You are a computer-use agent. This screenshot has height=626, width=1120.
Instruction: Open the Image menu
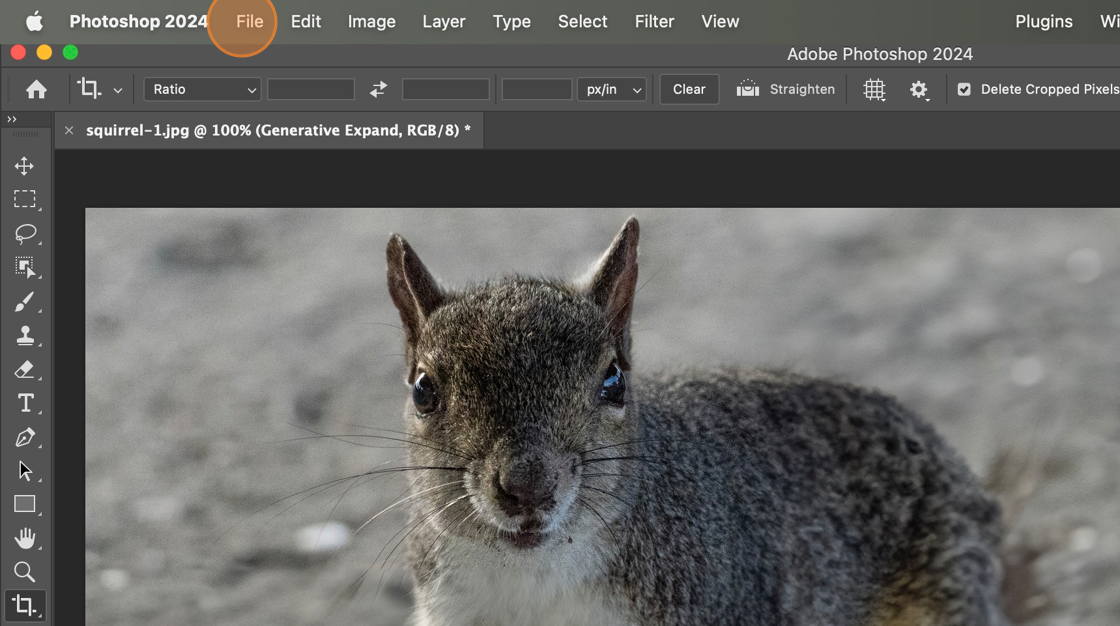click(x=371, y=21)
